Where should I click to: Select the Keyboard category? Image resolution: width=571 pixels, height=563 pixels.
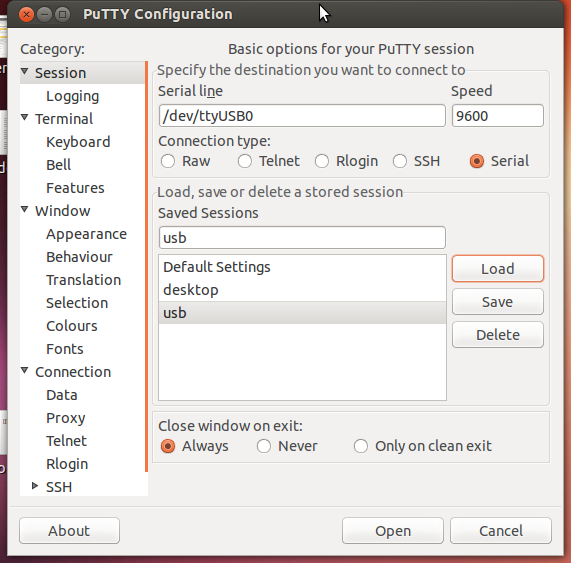78,142
